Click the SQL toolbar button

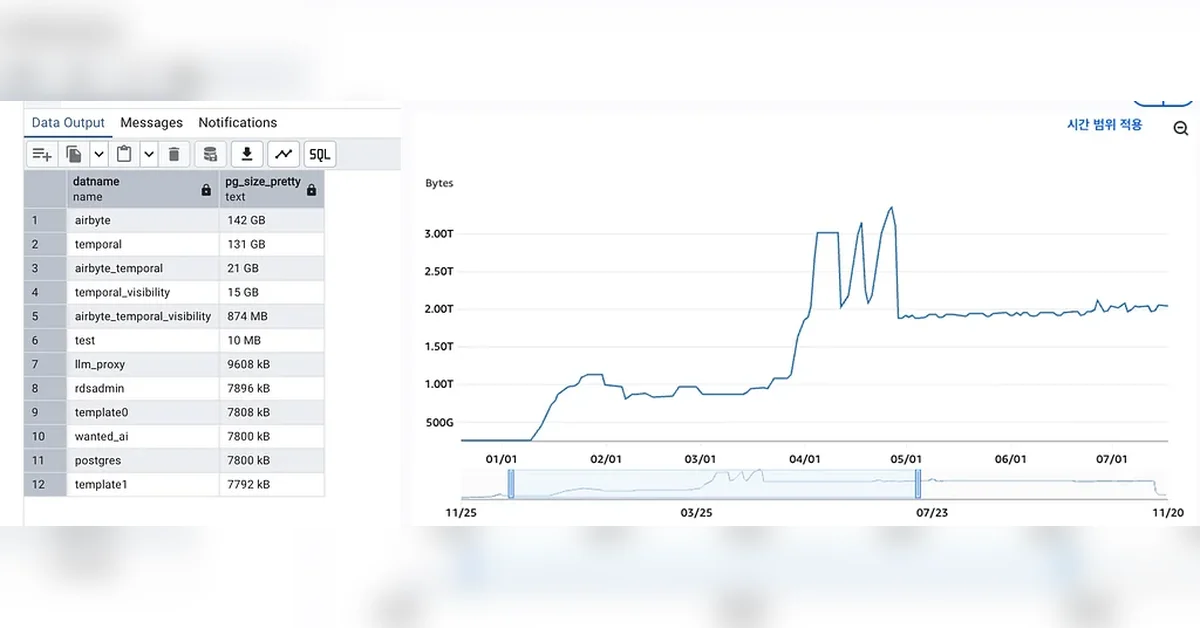point(320,154)
